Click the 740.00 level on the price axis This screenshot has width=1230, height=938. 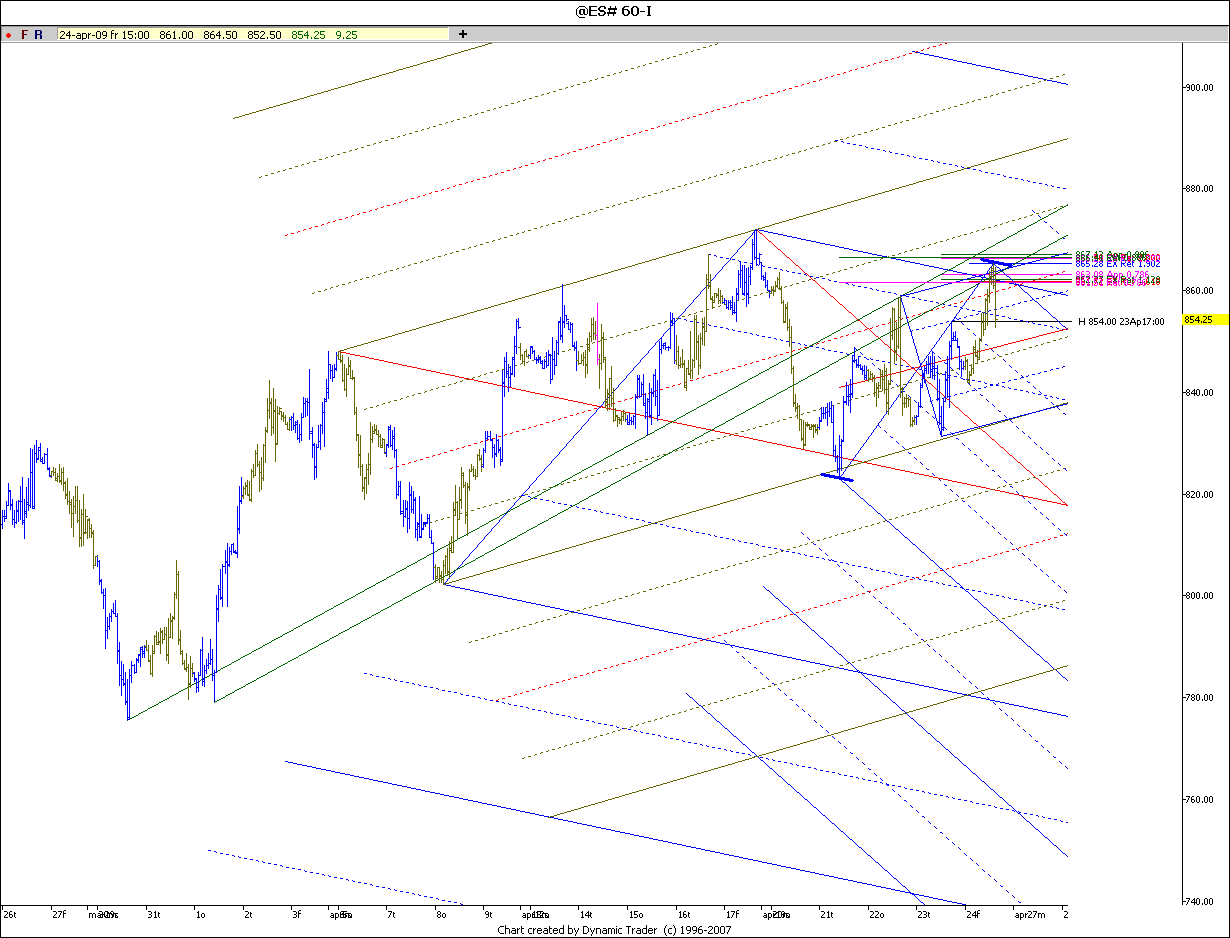click(x=1199, y=901)
